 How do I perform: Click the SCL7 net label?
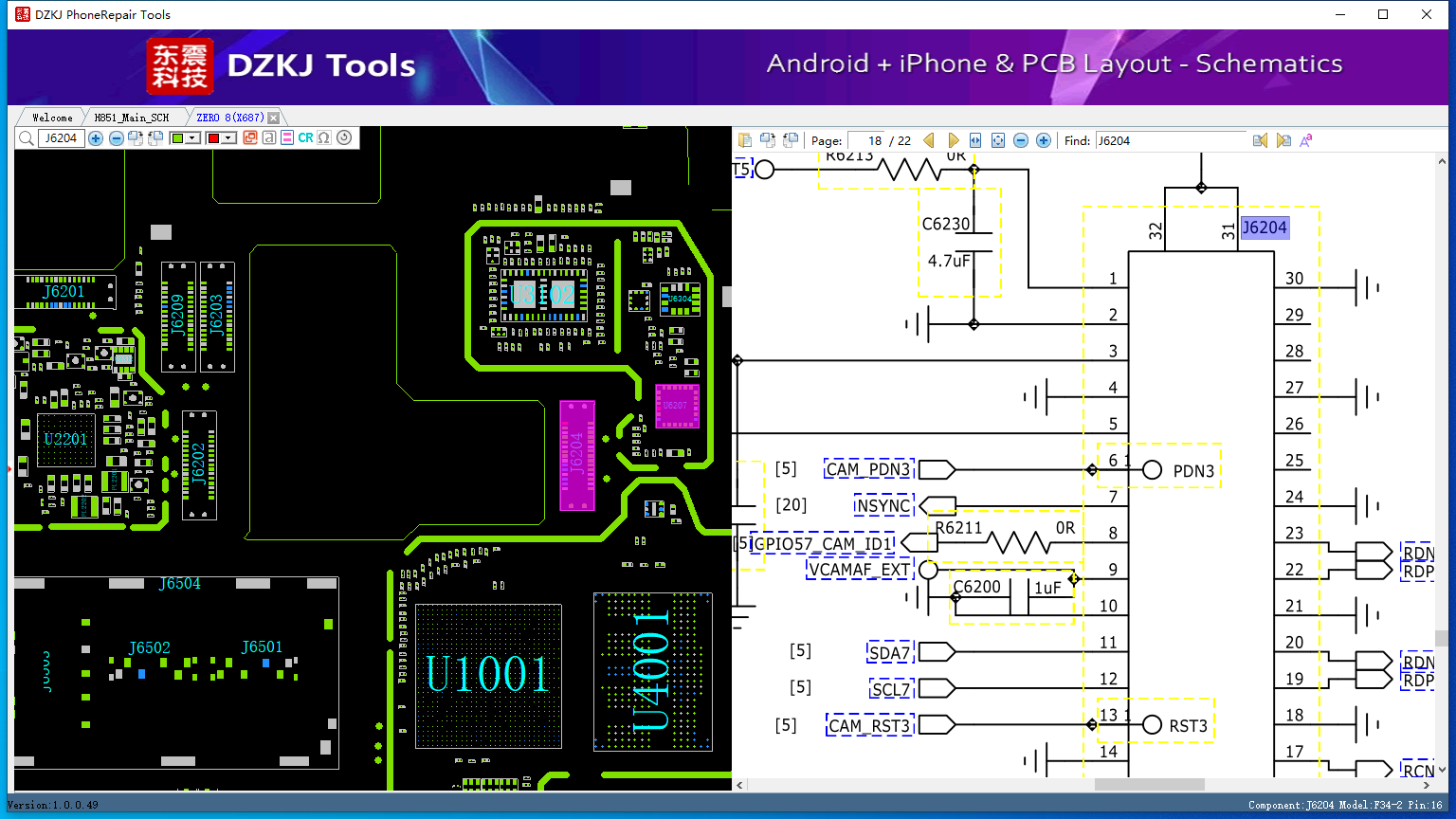pos(891,689)
